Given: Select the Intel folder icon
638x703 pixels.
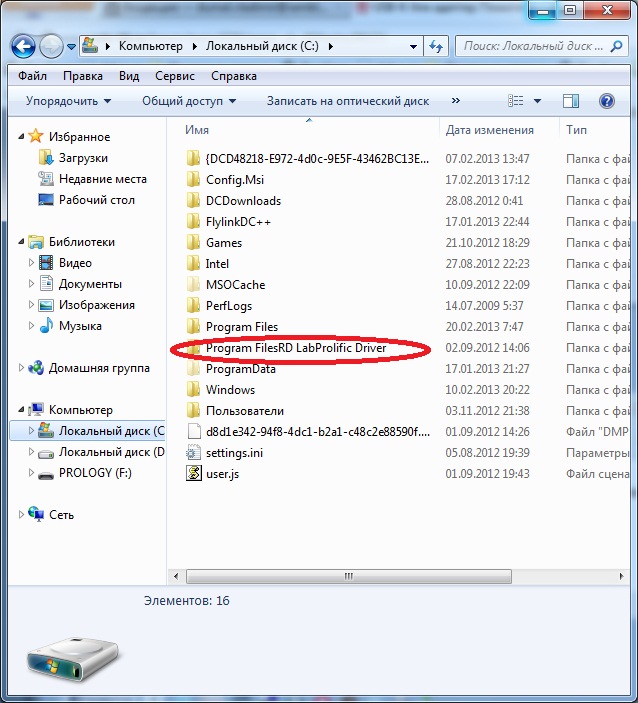Looking at the screenshot, I should coord(193,264).
